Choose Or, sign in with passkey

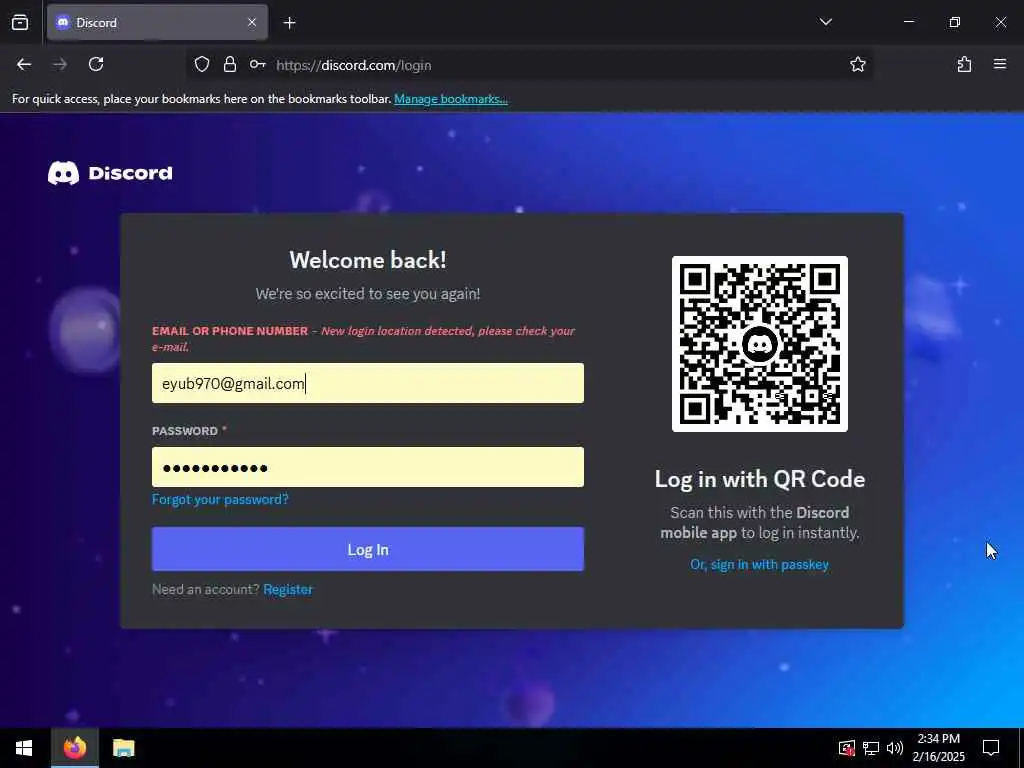pyautogui.click(x=760, y=564)
